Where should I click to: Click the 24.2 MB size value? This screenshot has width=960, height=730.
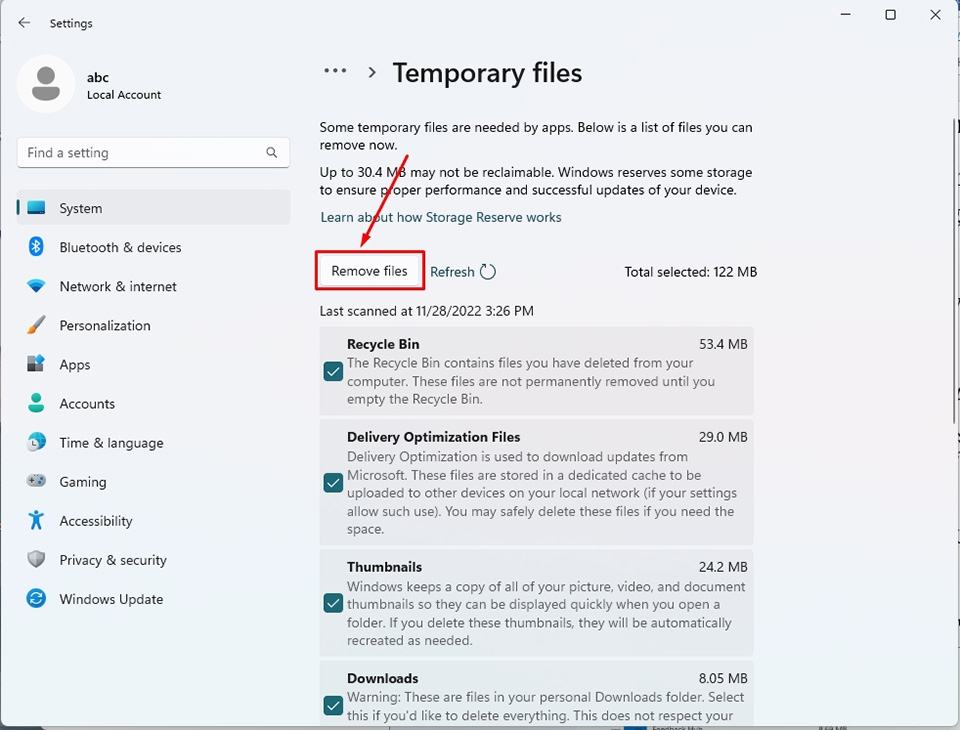click(723, 567)
